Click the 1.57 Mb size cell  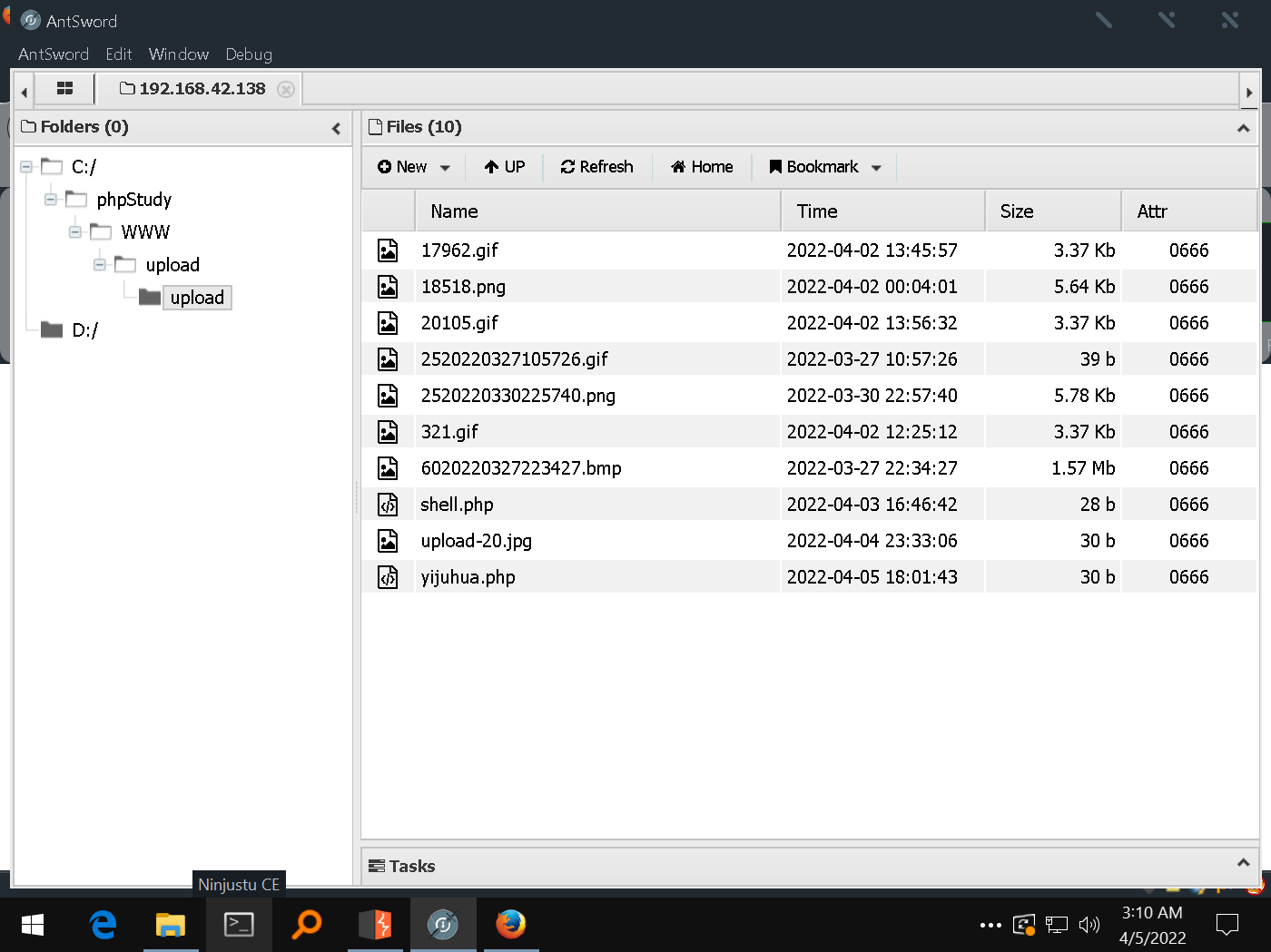click(x=1053, y=468)
